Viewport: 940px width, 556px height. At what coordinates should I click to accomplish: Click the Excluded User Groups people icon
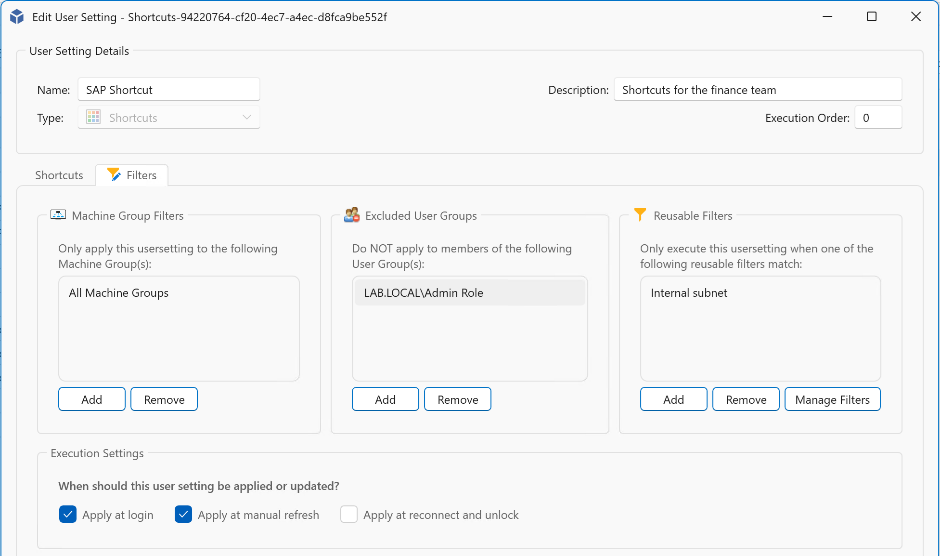(352, 215)
